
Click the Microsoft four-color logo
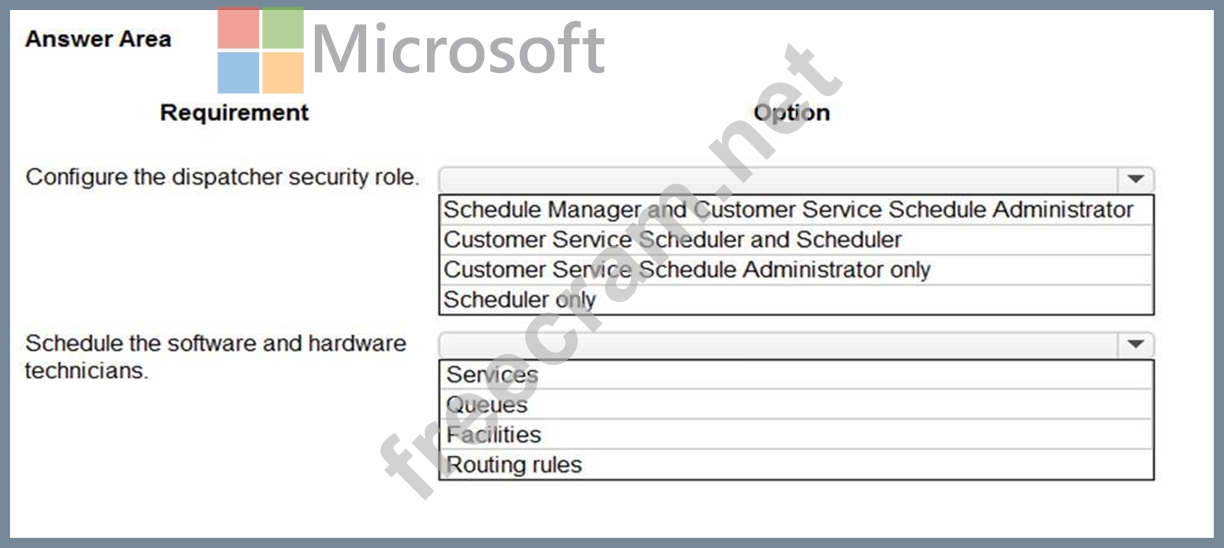point(261,50)
